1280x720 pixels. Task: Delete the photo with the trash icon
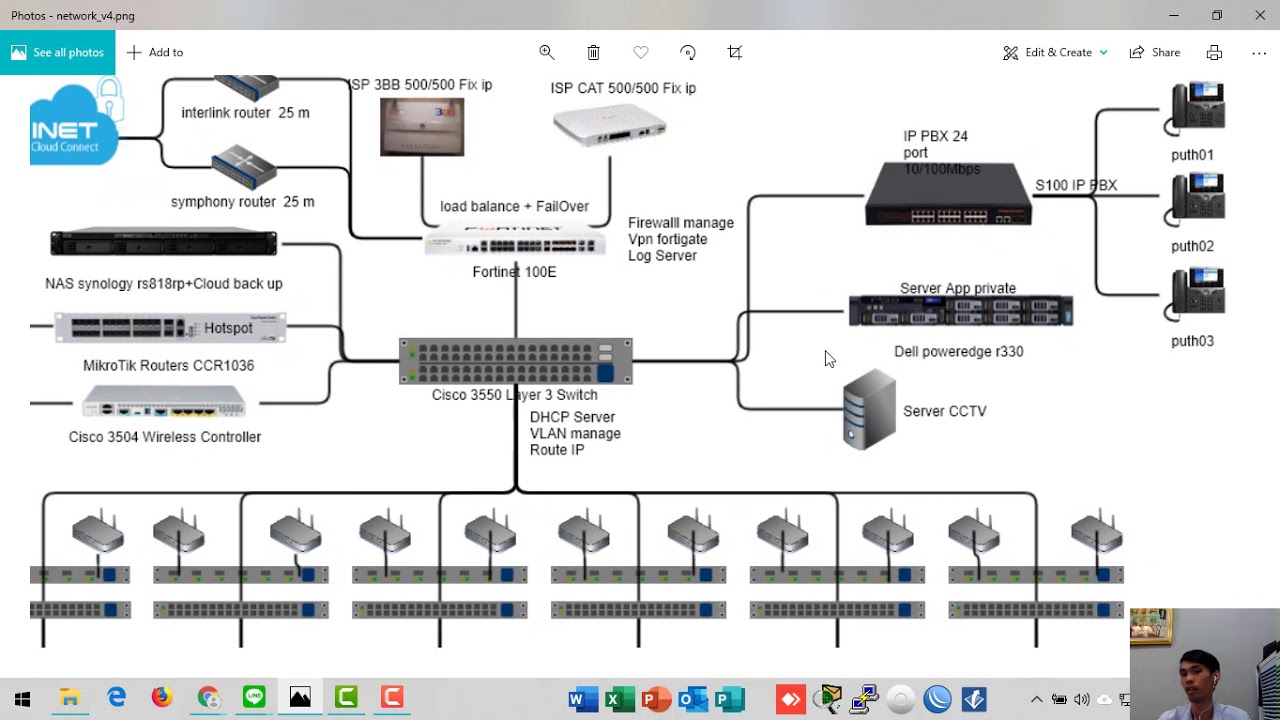(x=593, y=52)
